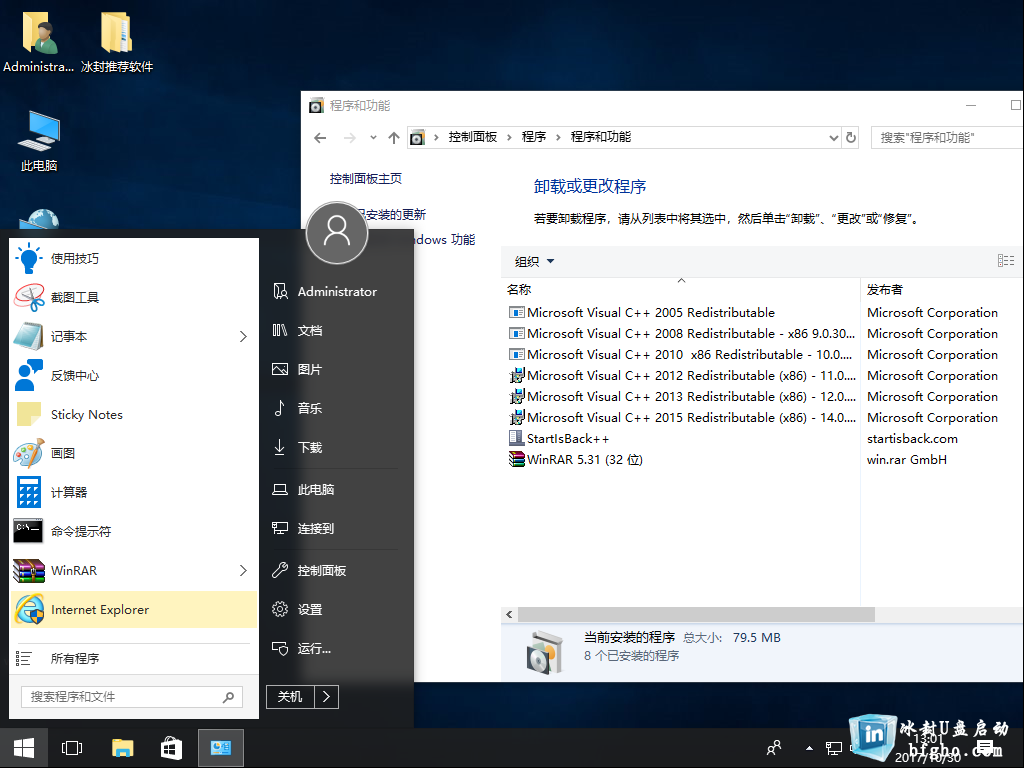
Task: Select Microsoft Visual C++ 2015 Redistributable row
Action: tap(682, 417)
